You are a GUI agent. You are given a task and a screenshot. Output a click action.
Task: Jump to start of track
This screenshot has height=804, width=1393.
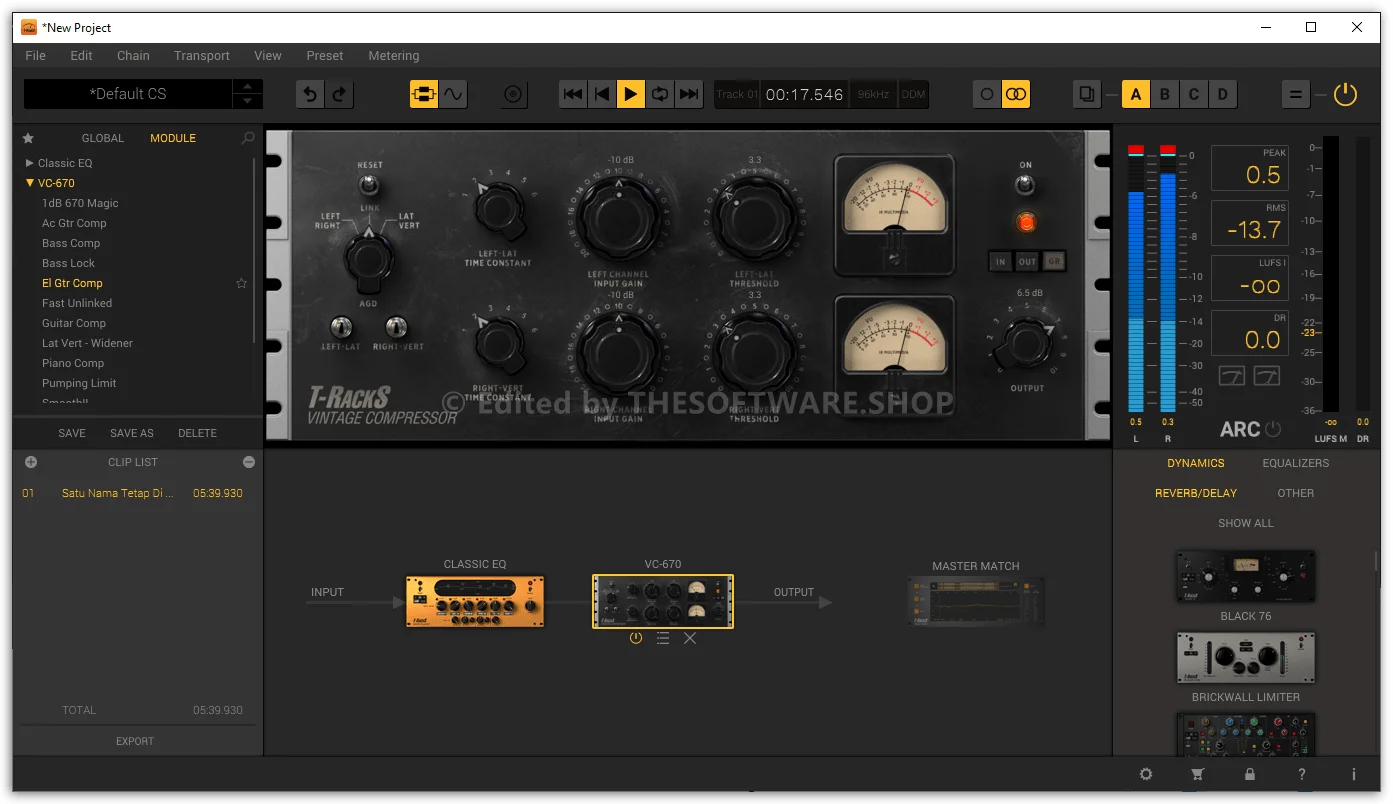pyautogui.click(x=573, y=94)
